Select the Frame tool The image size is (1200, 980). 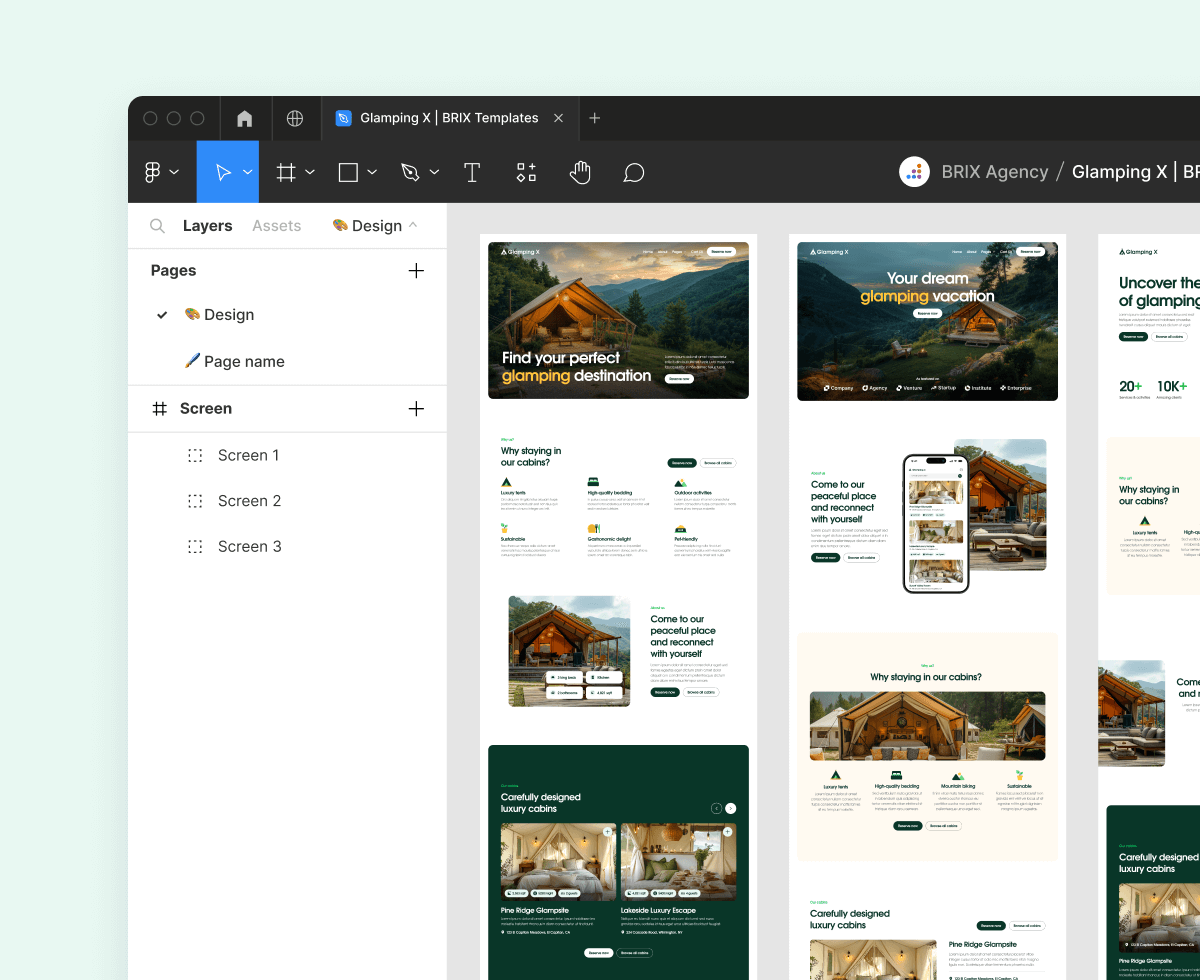coord(285,171)
